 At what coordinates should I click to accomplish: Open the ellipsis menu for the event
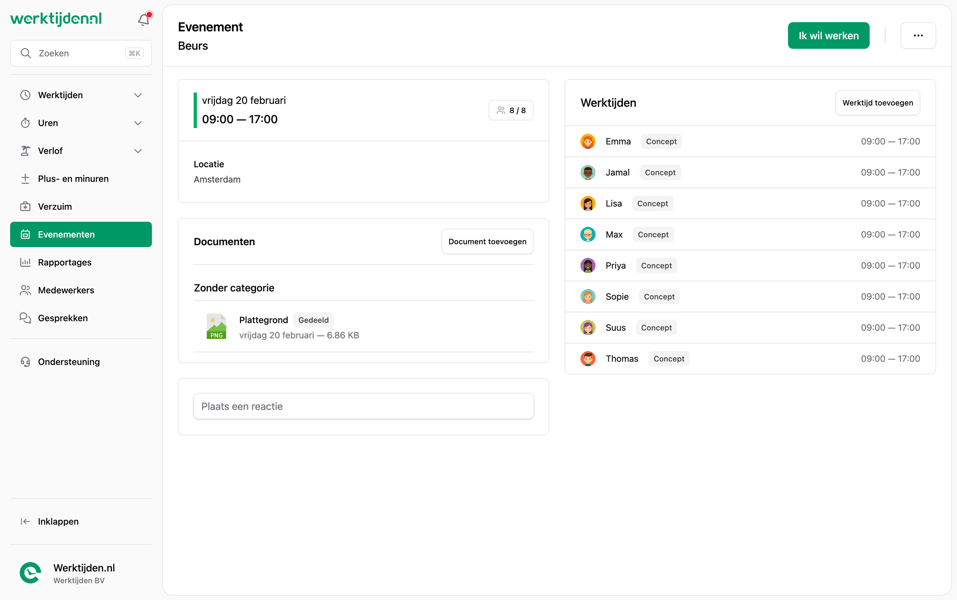pyautogui.click(x=918, y=35)
